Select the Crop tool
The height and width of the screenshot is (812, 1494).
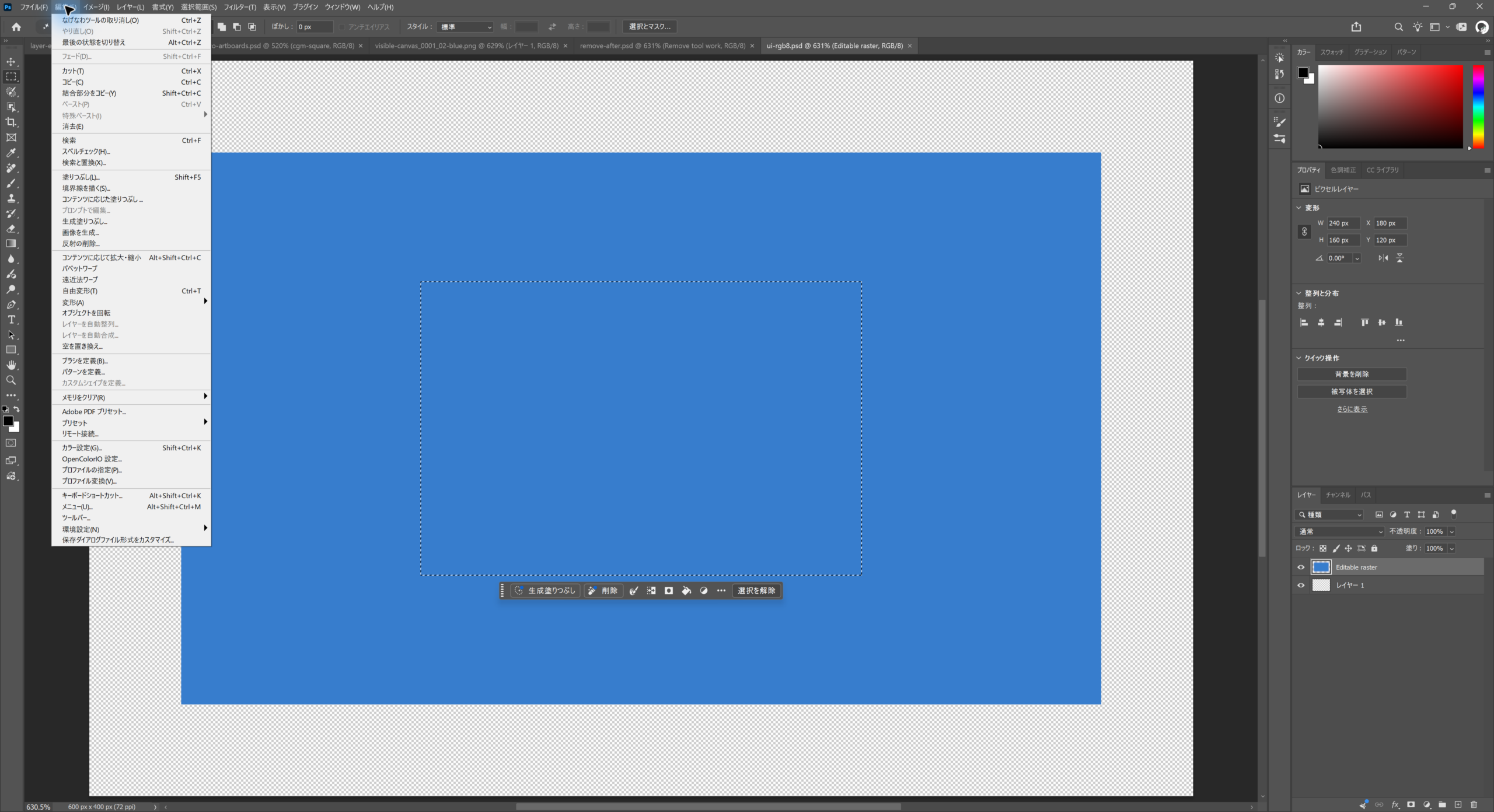(11, 123)
